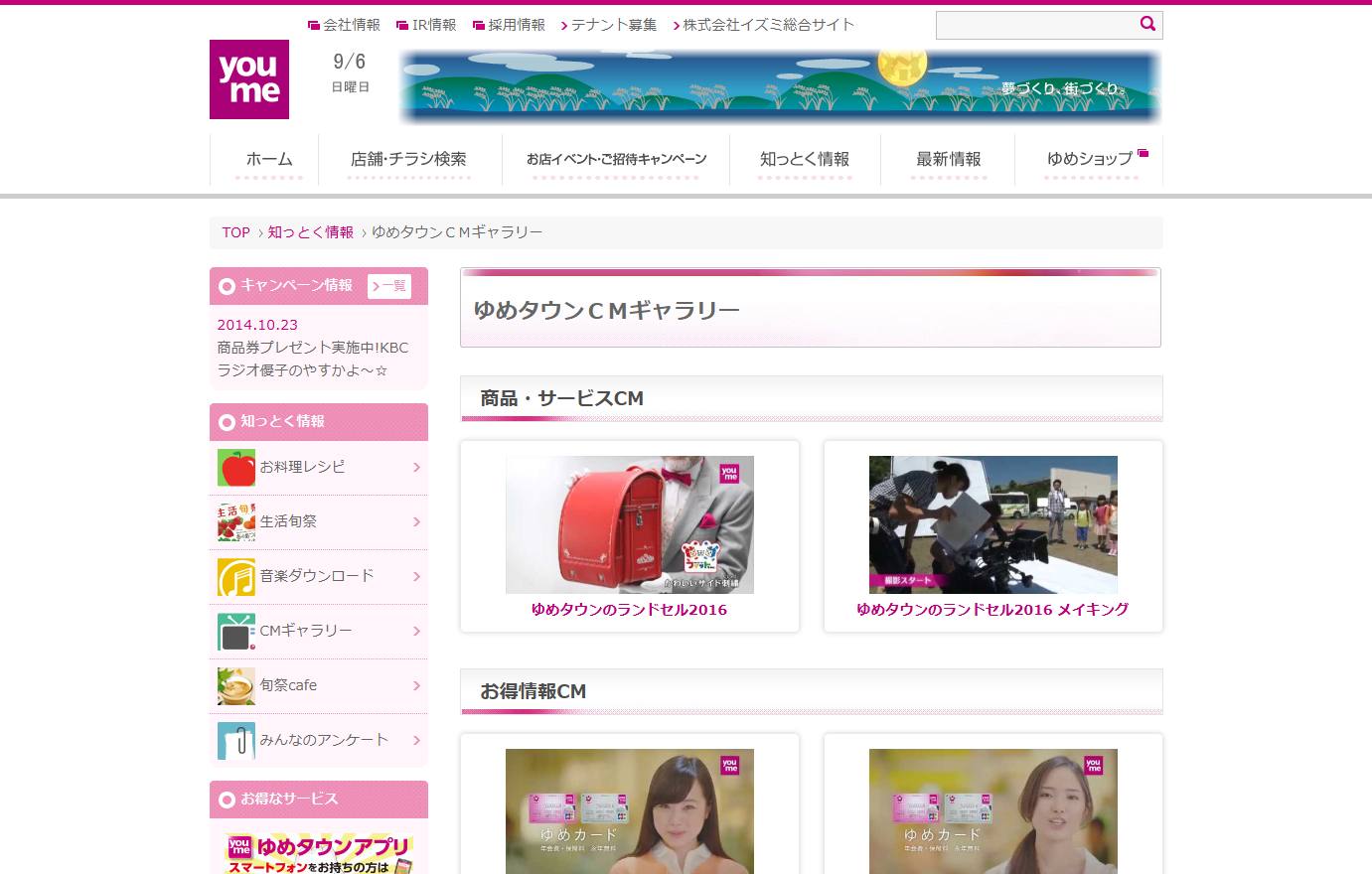1372x874 pixels.
Task: Click the paperclip icon for みんなのアンケート
Action: (x=236, y=740)
